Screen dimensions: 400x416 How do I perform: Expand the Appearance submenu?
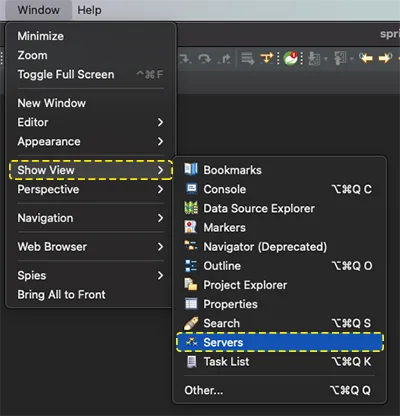point(90,142)
